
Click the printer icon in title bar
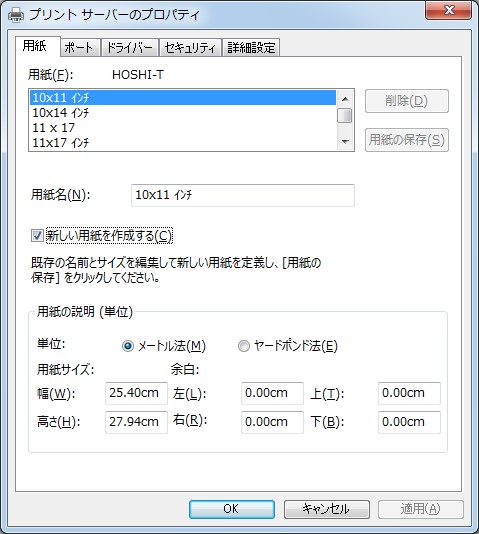click(16, 15)
